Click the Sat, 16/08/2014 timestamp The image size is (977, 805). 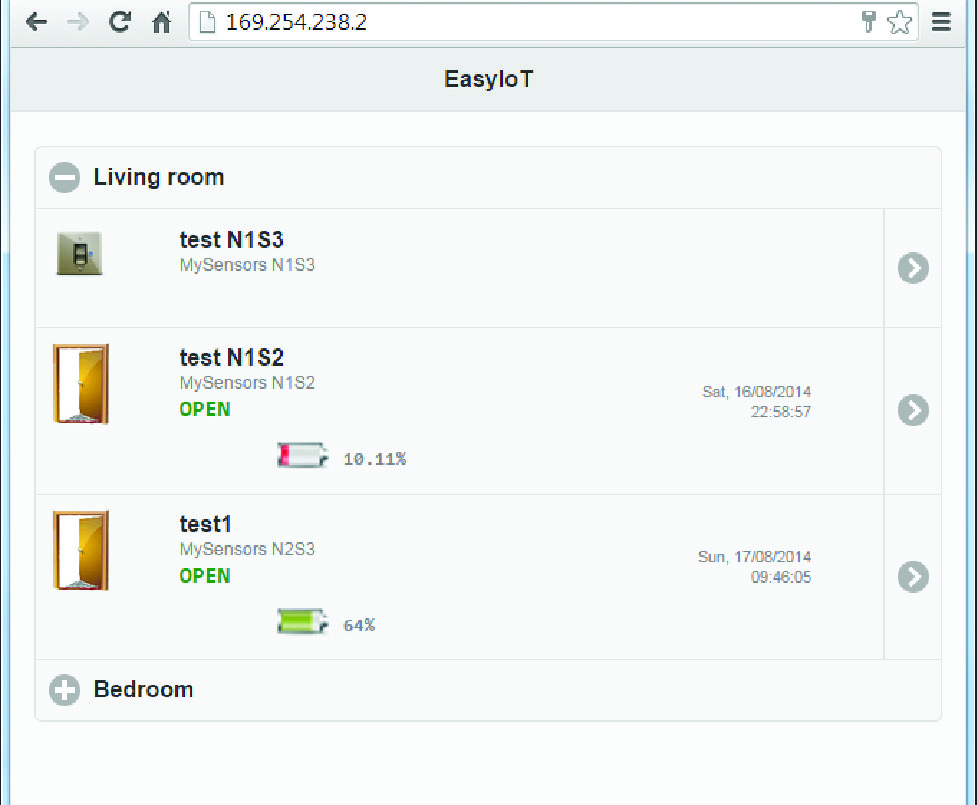click(756, 401)
